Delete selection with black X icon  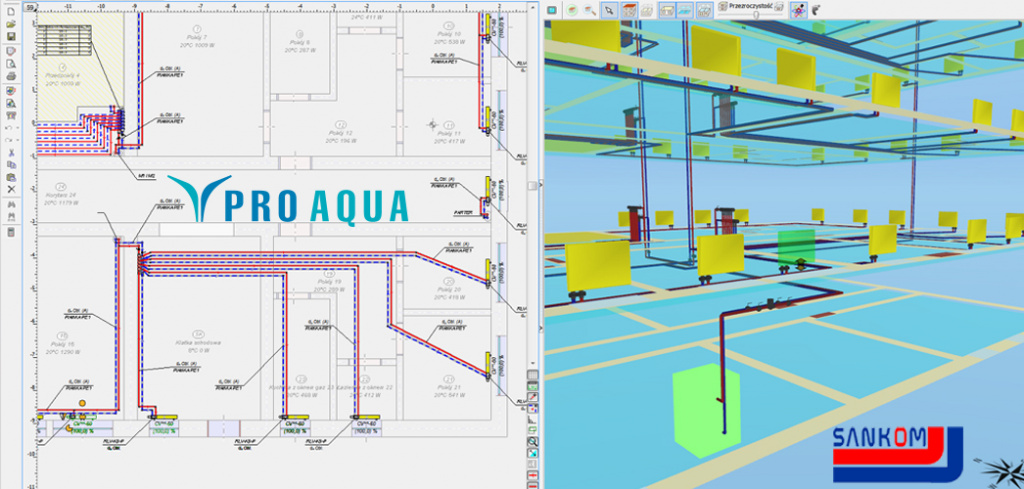click(11, 188)
